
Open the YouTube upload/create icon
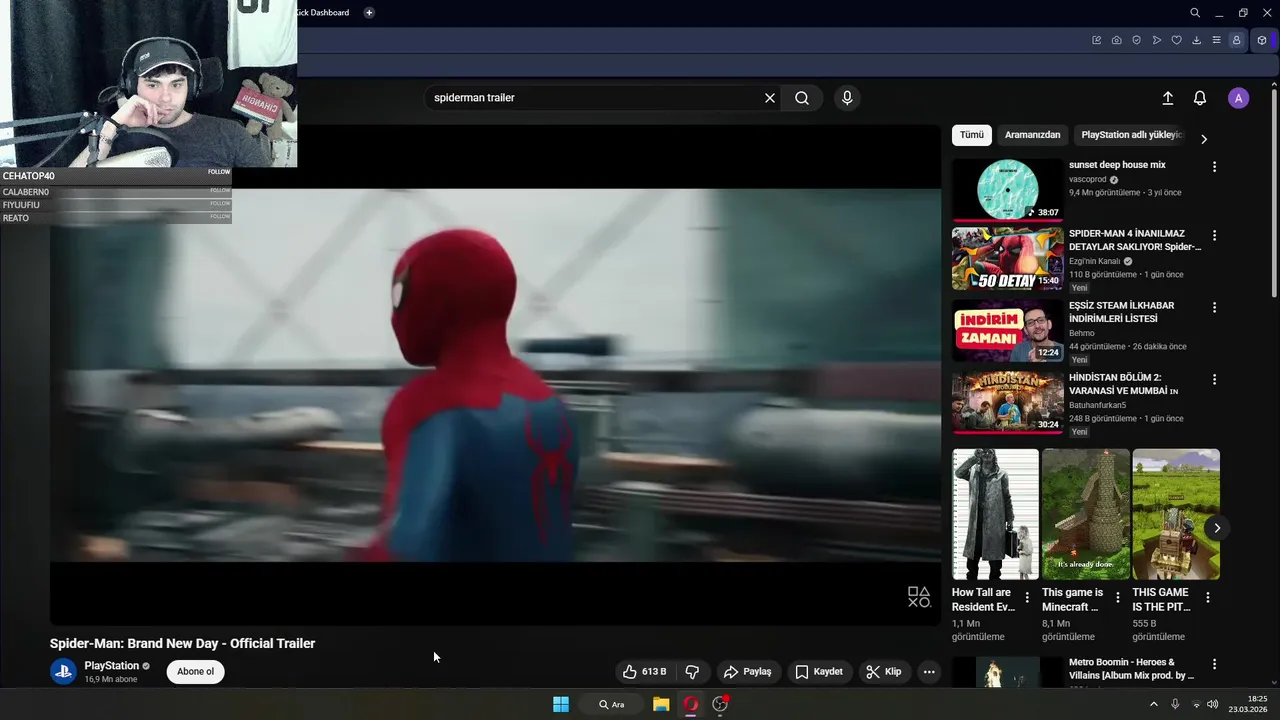tap(1167, 98)
